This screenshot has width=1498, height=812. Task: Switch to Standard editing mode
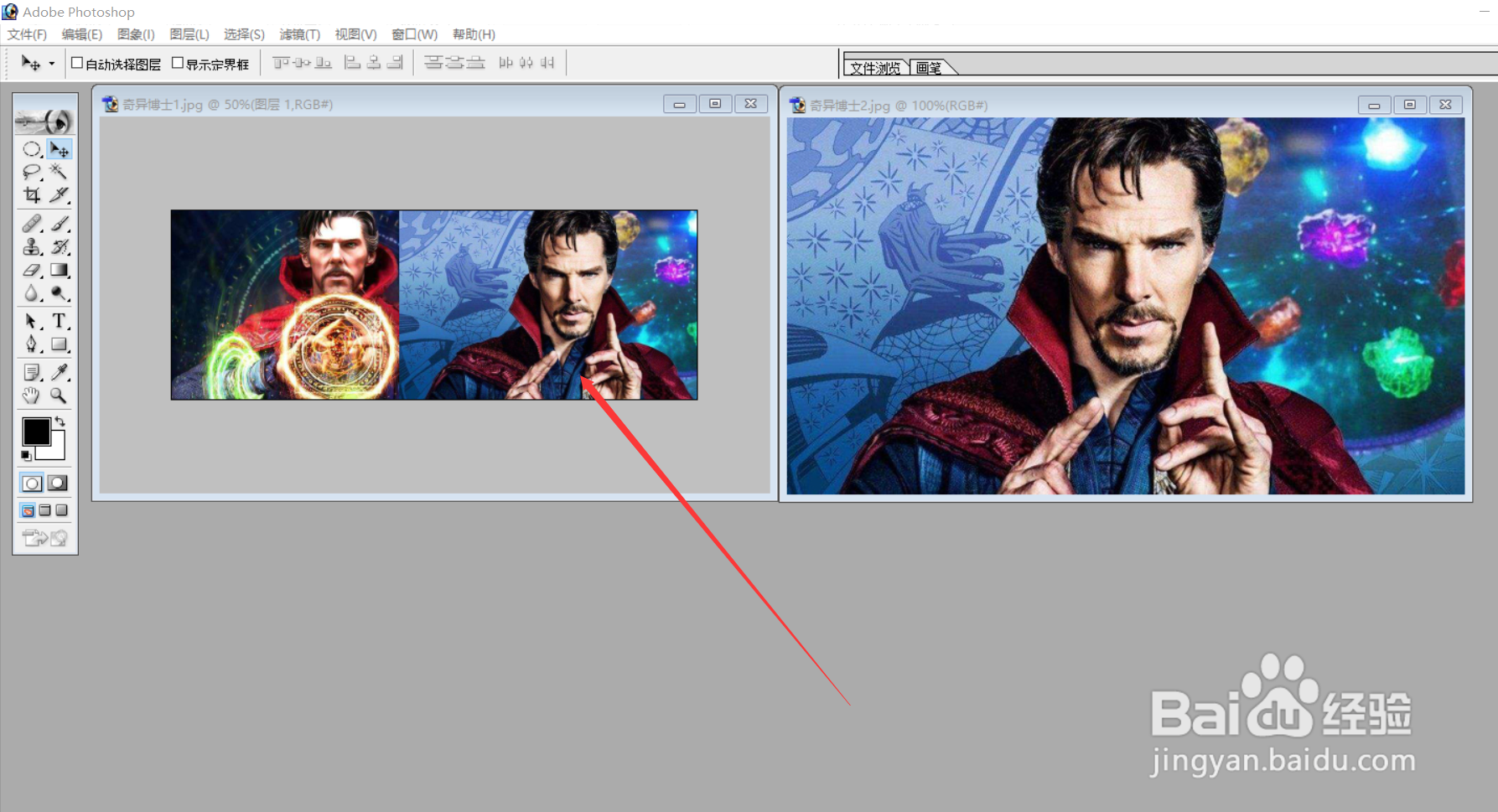[32, 484]
